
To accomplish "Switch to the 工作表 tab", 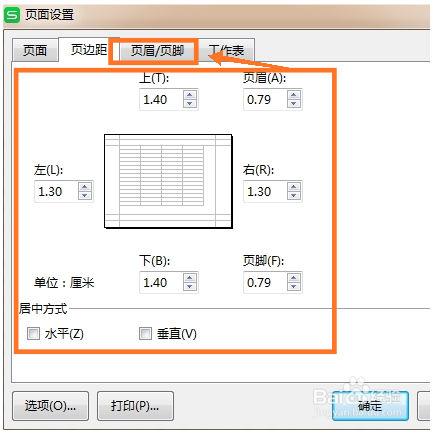I will point(227,50).
